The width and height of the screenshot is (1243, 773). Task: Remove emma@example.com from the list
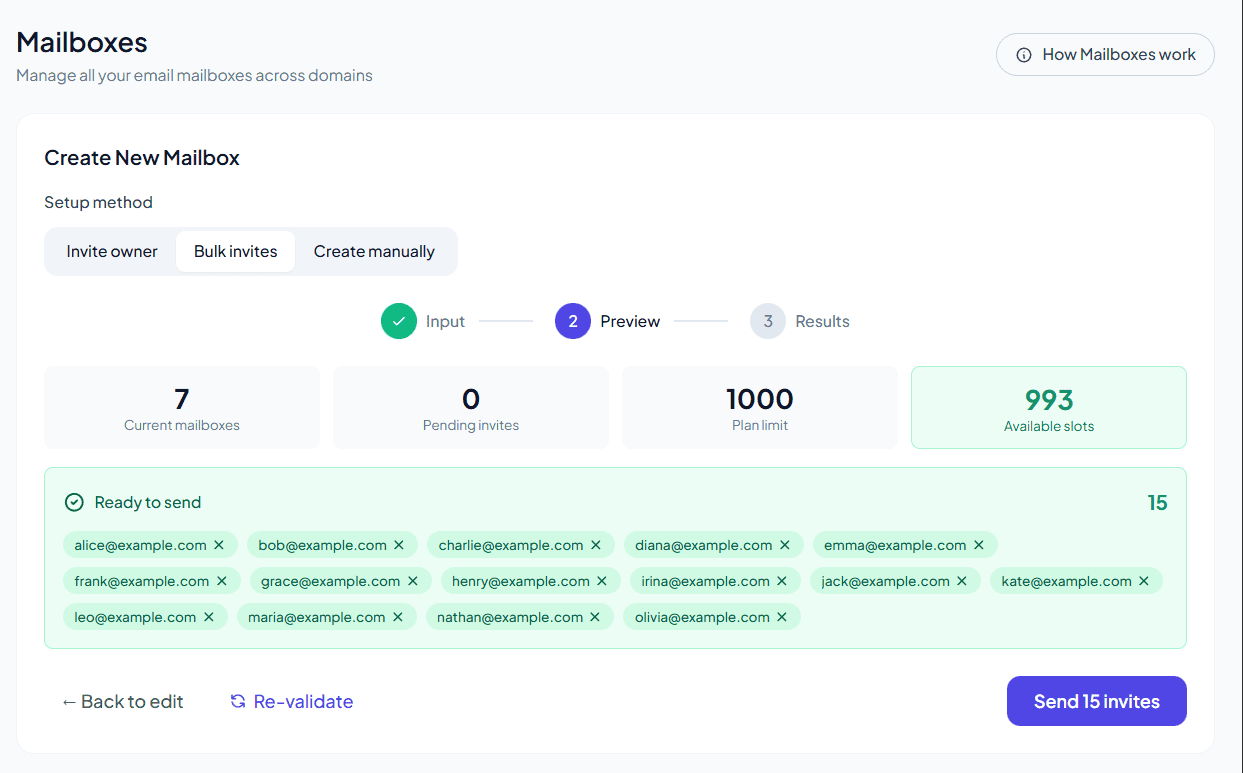(x=978, y=544)
